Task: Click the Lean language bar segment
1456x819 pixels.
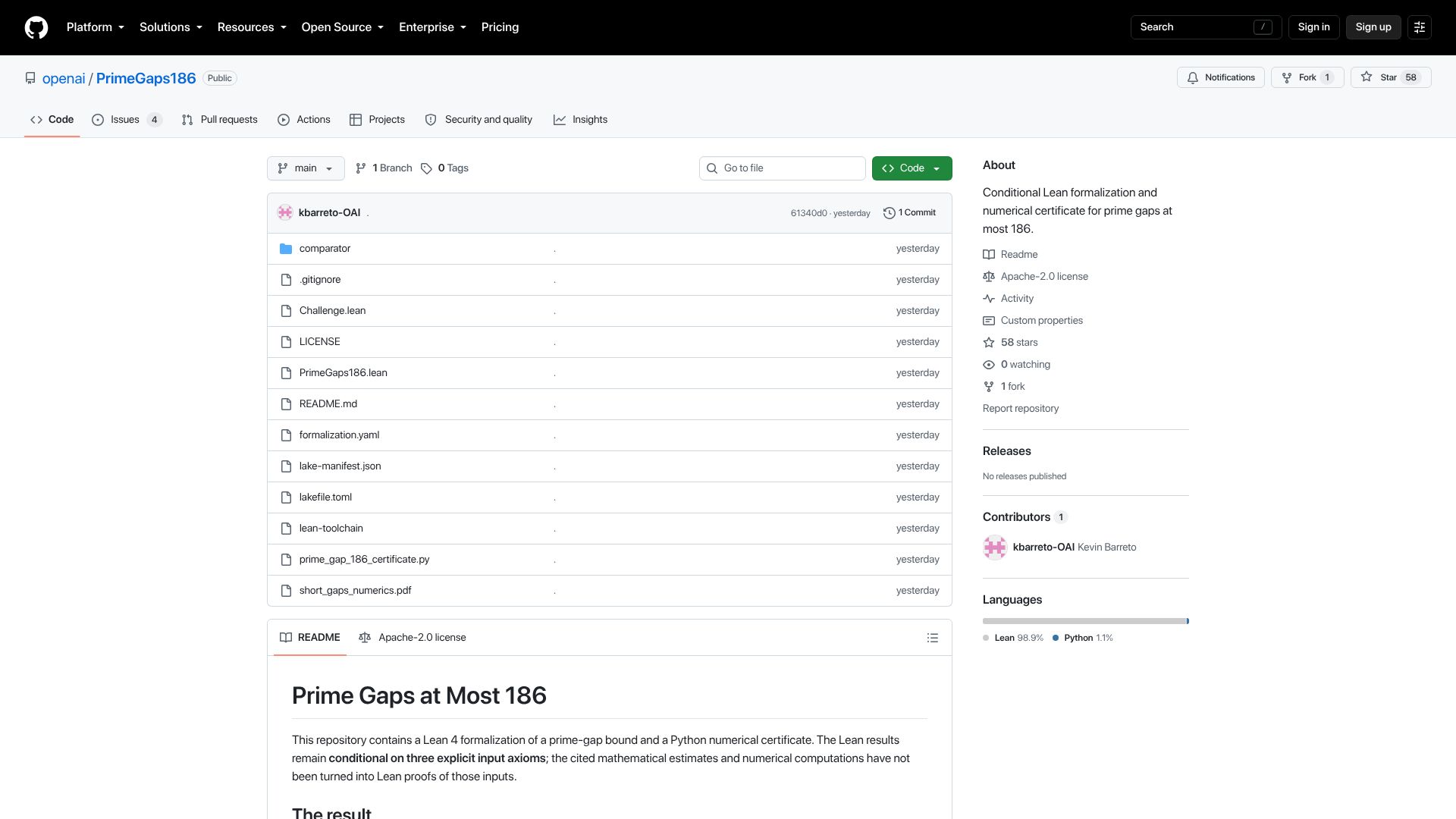Action: tap(1084, 621)
